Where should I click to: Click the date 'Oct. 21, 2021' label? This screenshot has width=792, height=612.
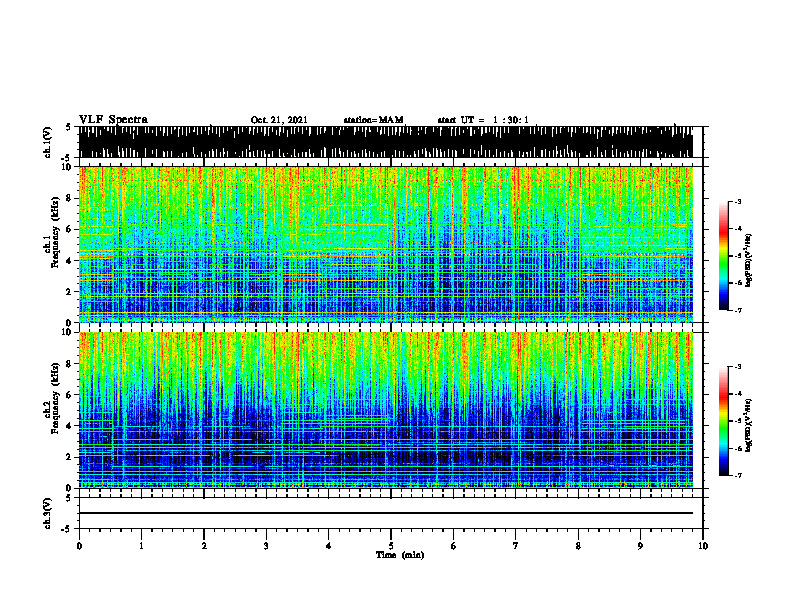[x=279, y=120]
